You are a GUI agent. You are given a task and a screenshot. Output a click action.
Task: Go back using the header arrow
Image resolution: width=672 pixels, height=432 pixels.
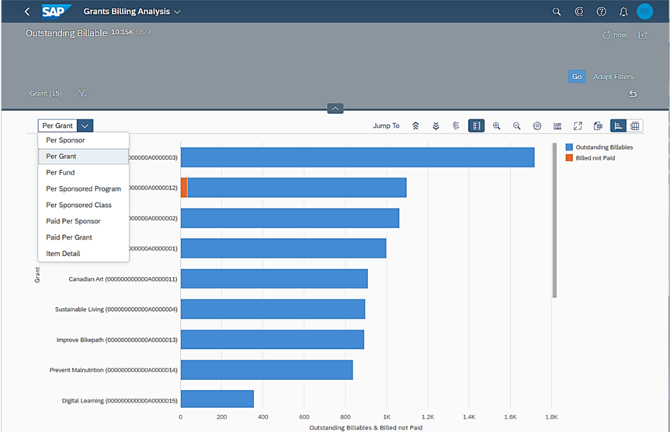[x=27, y=12]
